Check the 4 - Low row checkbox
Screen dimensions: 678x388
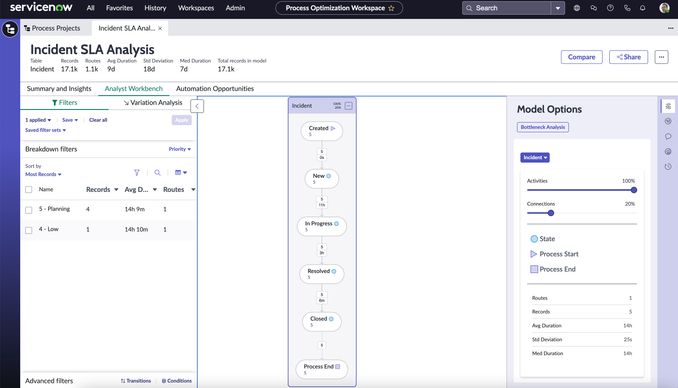click(29, 230)
